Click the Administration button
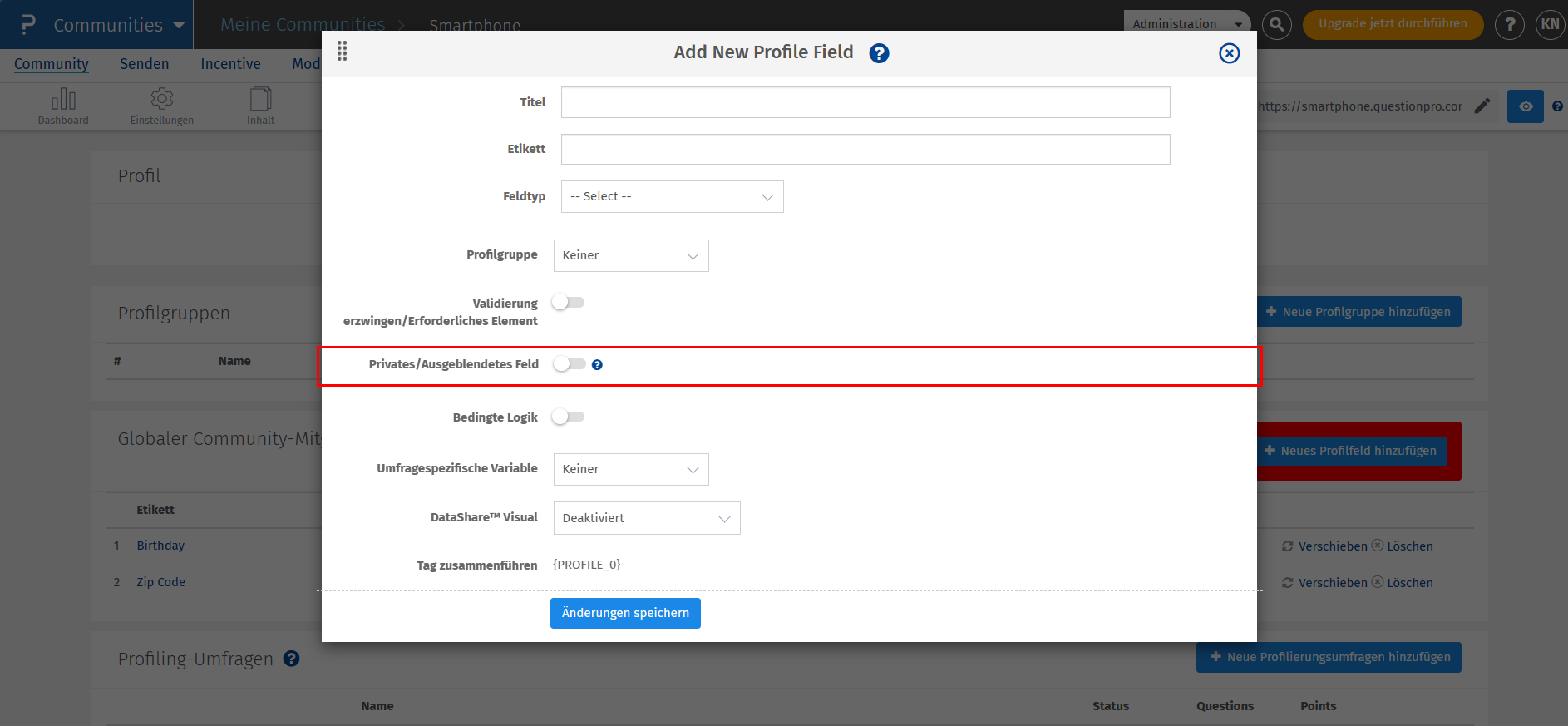1568x726 pixels. (1175, 24)
